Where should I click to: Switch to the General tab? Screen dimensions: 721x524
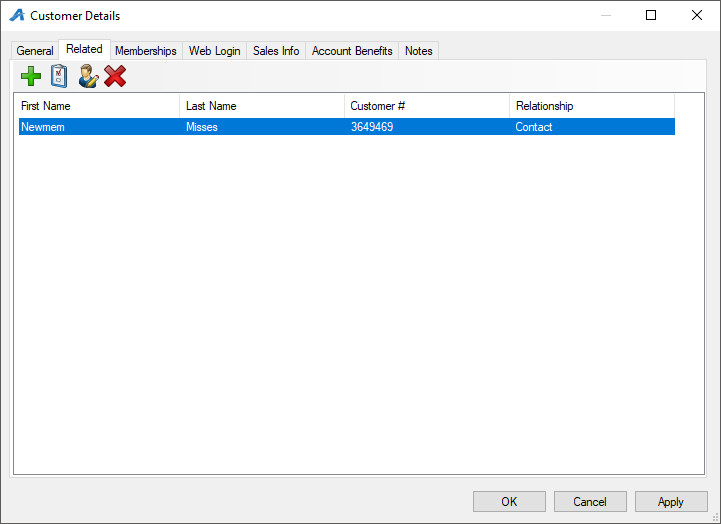[x=35, y=51]
